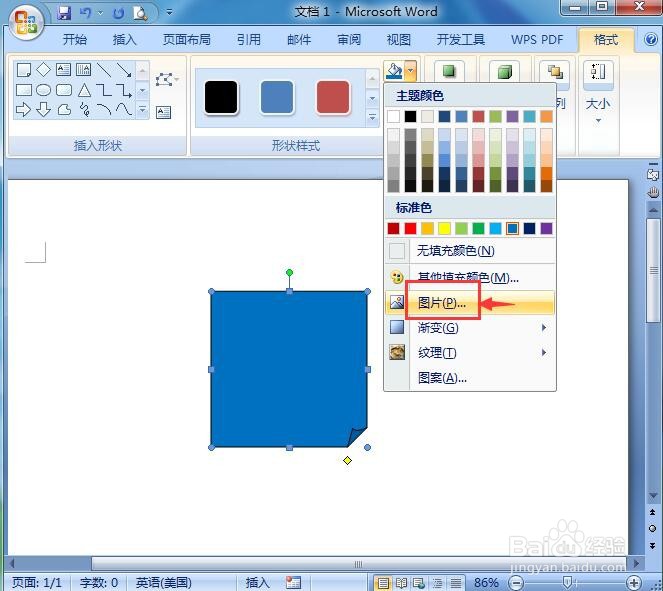Click the zoom out minus button
Viewport: 663px width, 591px height.
515,583
